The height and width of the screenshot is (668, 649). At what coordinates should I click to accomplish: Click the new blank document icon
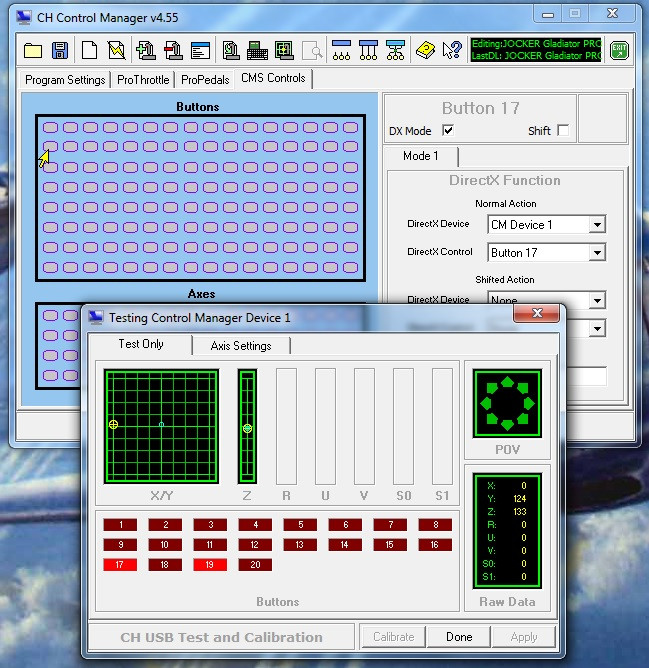[89, 50]
